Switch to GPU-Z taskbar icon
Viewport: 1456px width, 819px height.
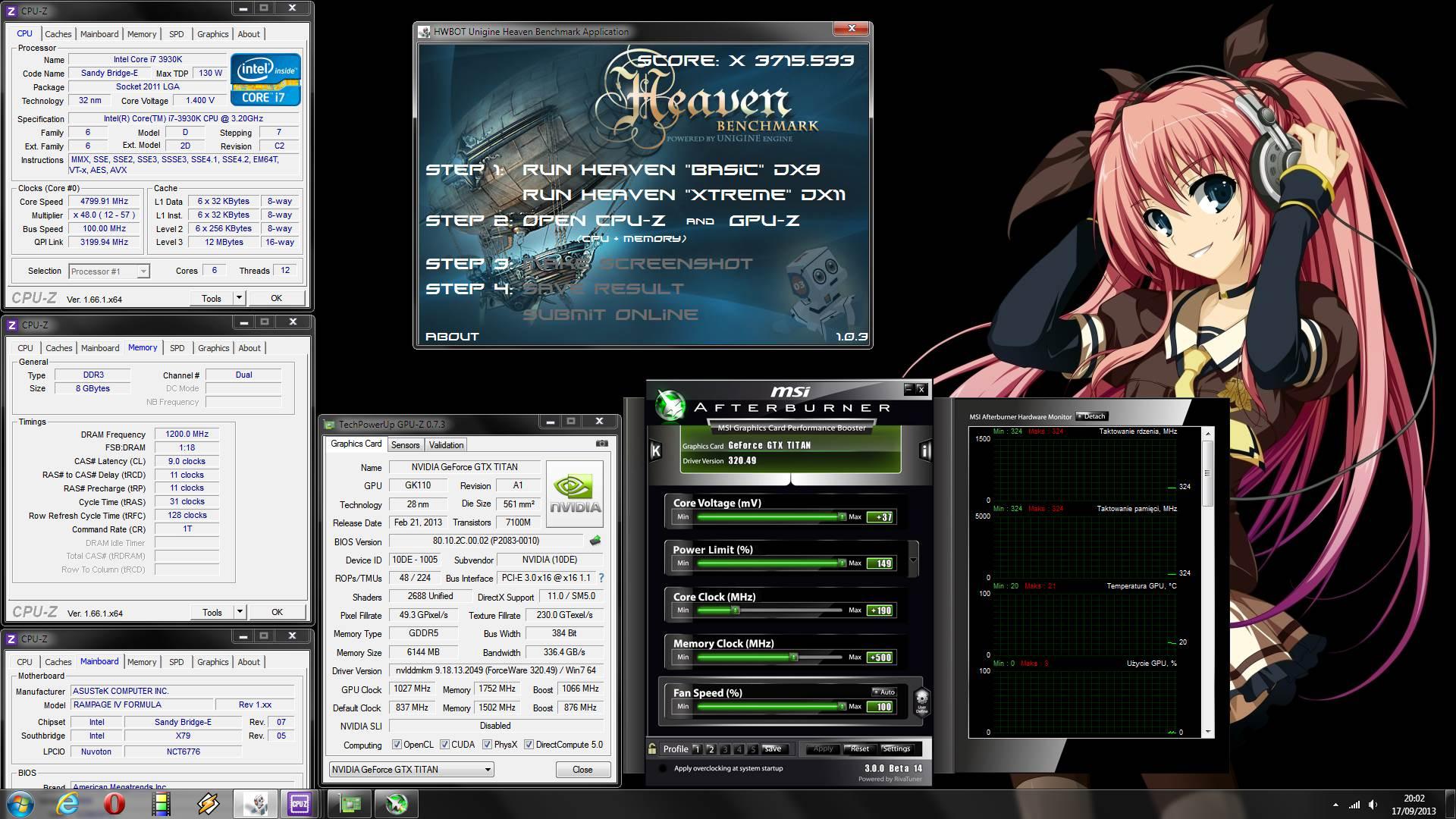click(x=350, y=804)
